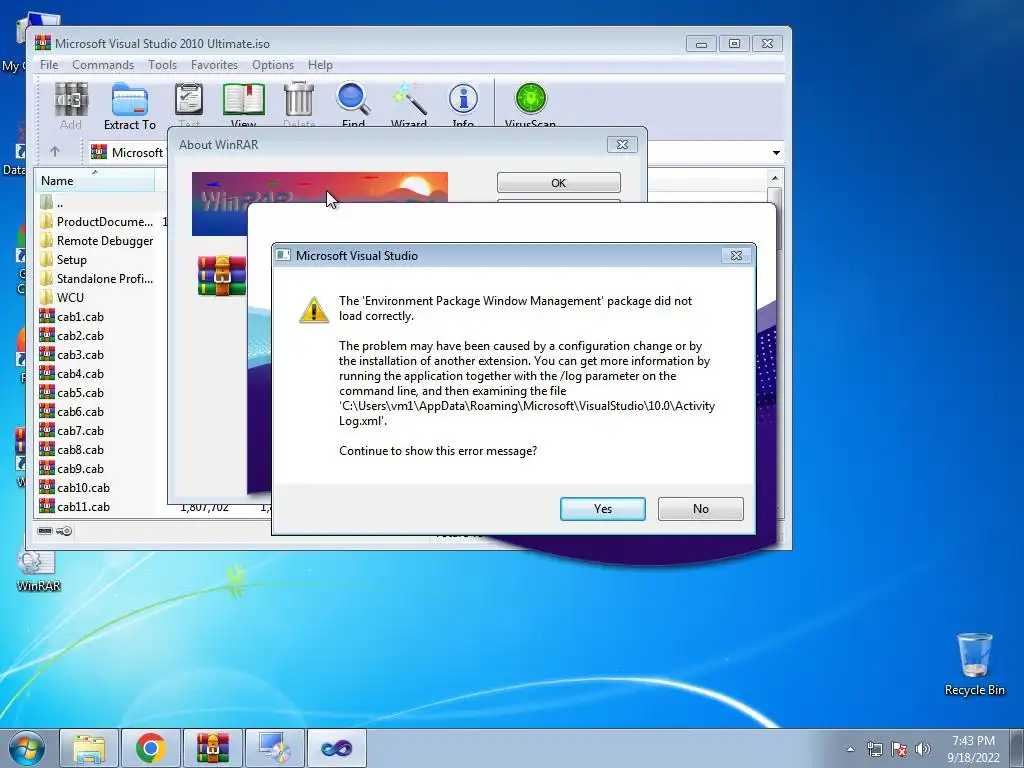Select the Remote Debugger folder
Screen dimensions: 1024x768
(x=97, y=241)
